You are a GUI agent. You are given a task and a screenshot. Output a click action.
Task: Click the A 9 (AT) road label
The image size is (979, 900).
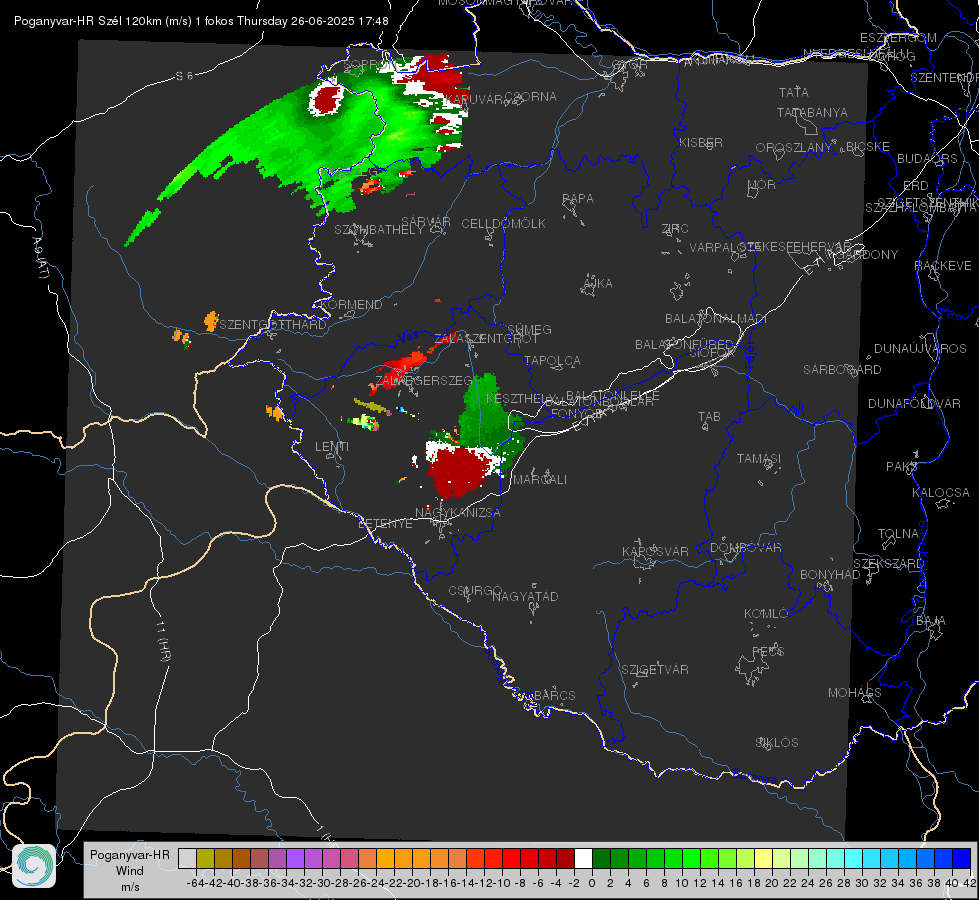click(x=40, y=258)
